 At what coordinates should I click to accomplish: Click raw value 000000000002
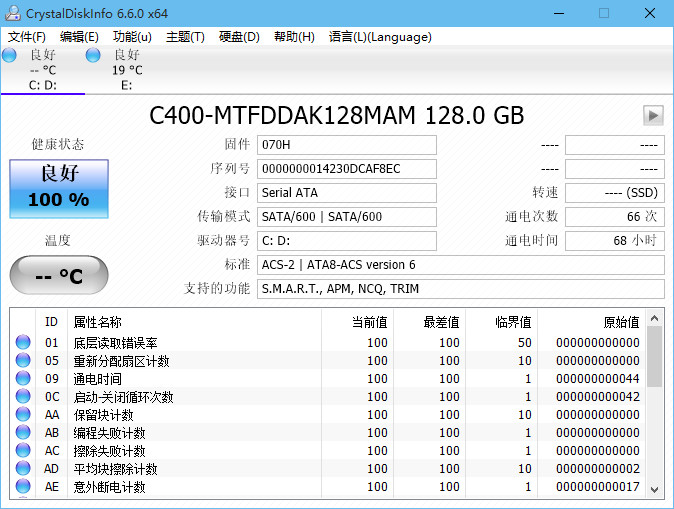coord(598,469)
